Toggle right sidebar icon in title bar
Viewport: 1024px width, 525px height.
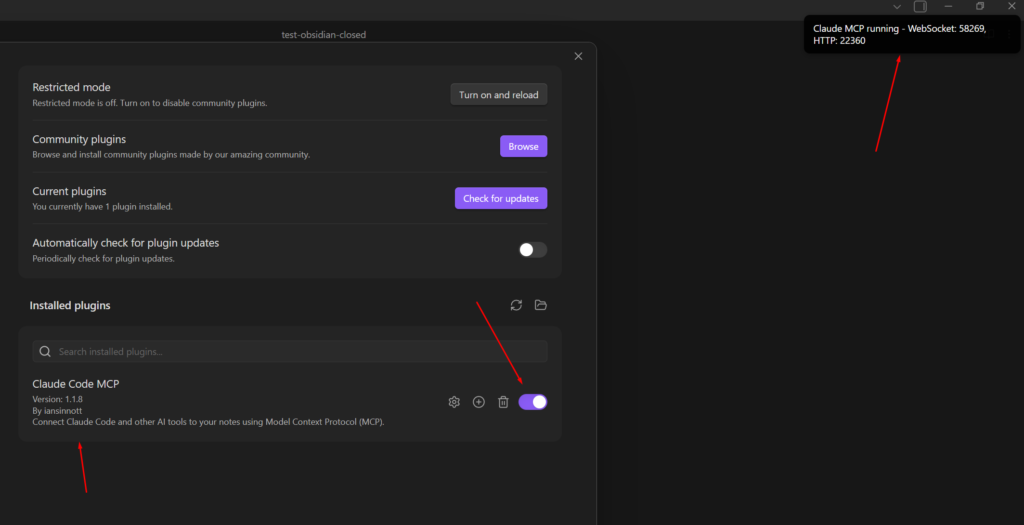(920, 7)
